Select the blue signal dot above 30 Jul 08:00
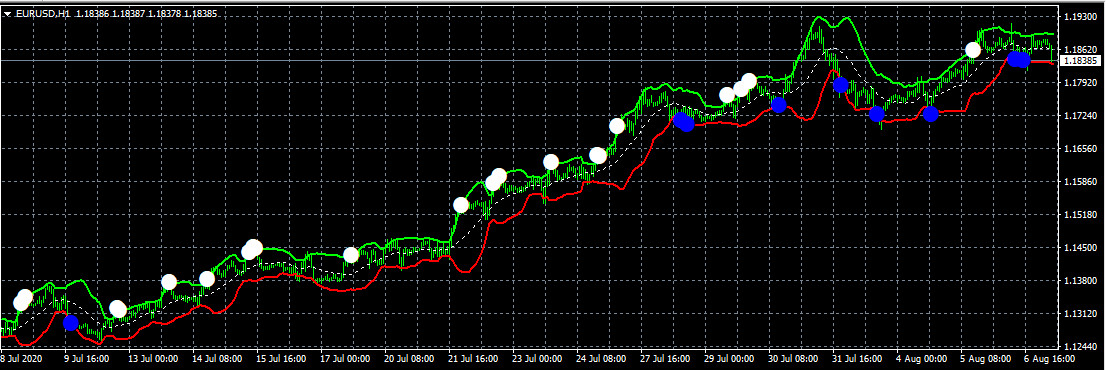Image resolution: width=1106 pixels, height=370 pixels. pyautogui.click(x=779, y=104)
